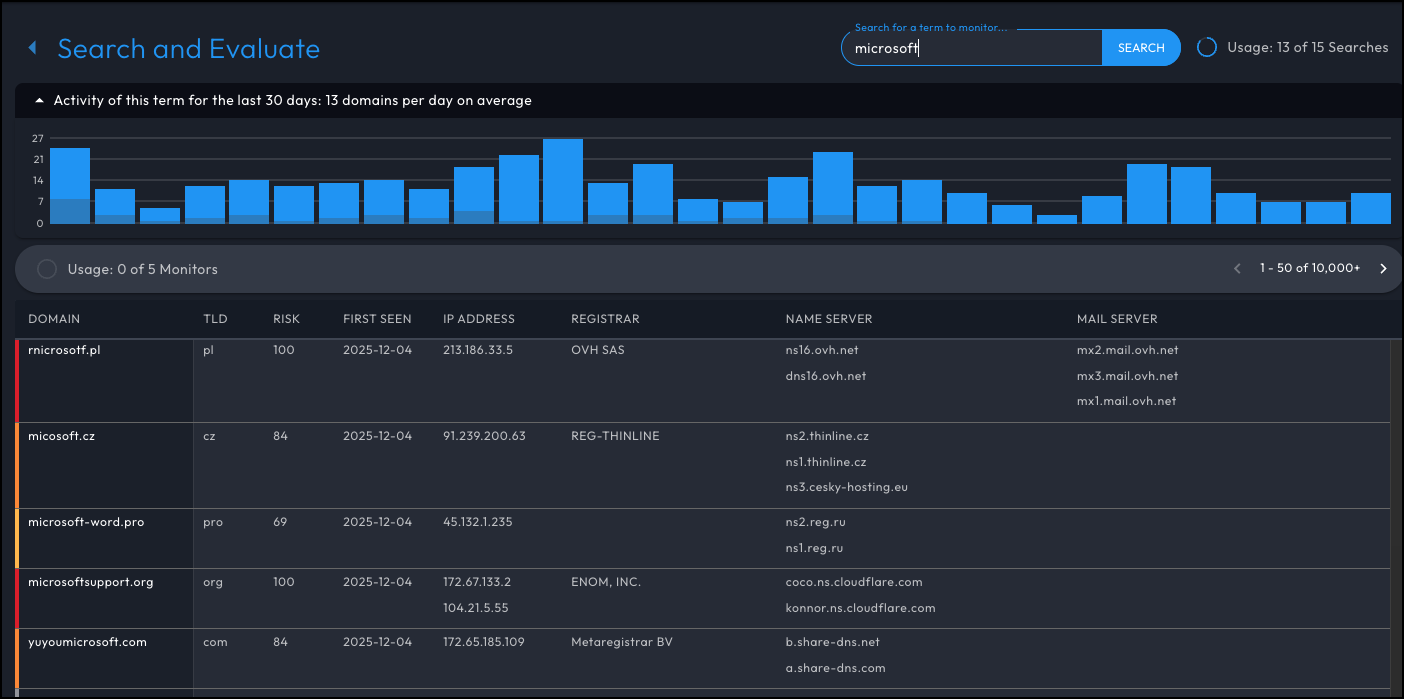Open the rnicrosotf.pl domain row

pyautogui.click(x=64, y=350)
